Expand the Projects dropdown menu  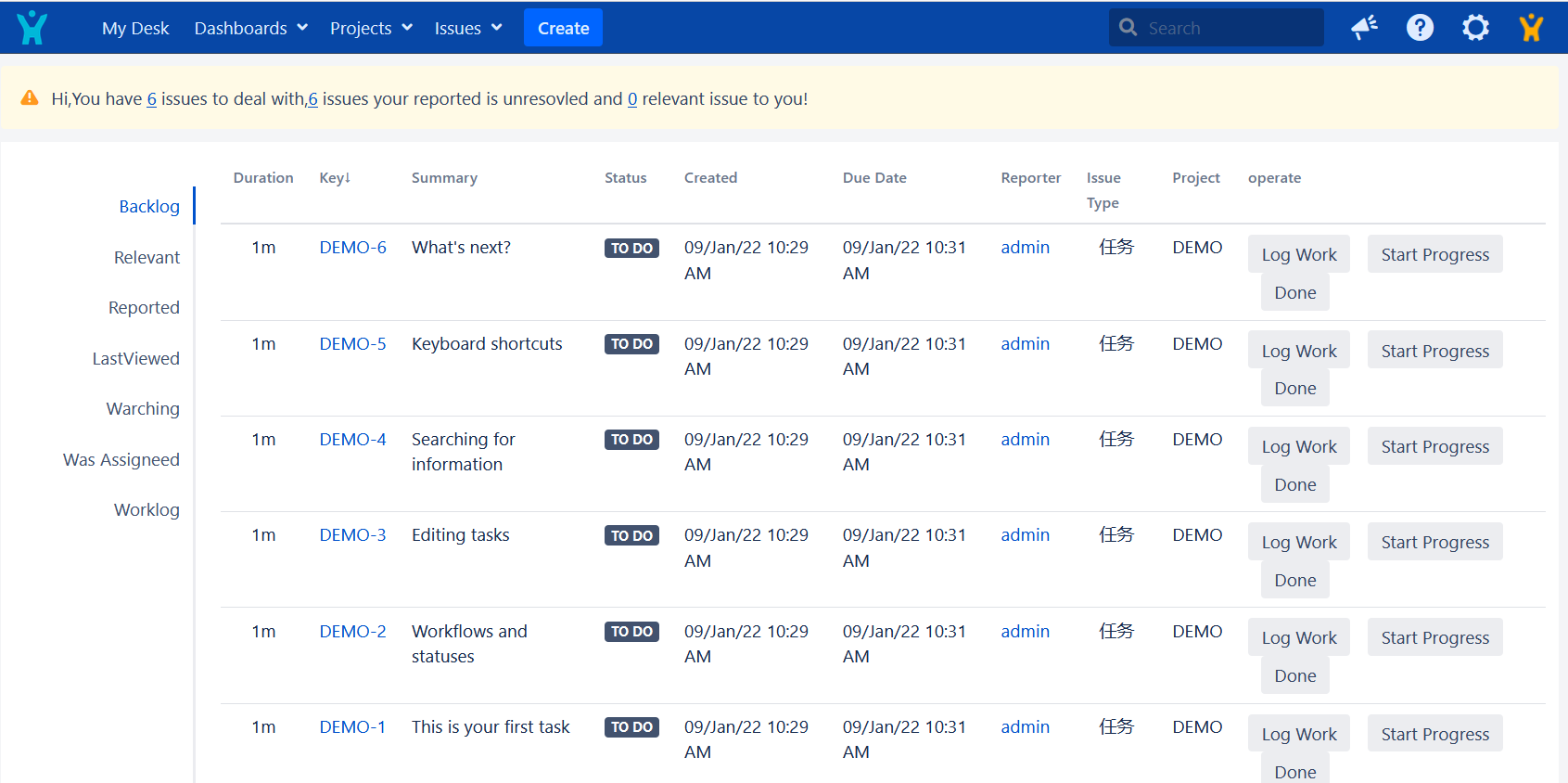(371, 28)
